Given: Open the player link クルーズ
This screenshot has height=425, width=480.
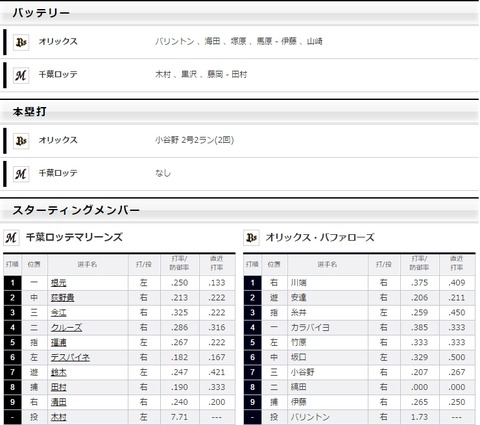Looking at the screenshot, I should pyautogui.click(x=66, y=328).
